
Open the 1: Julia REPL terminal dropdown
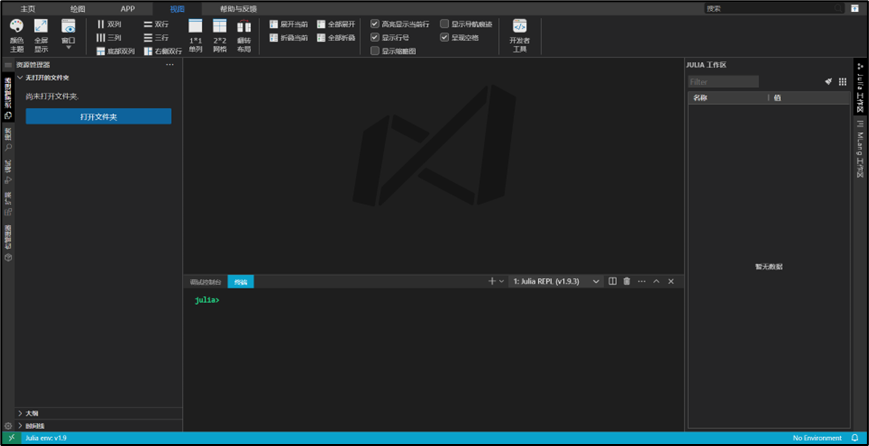coord(555,281)
